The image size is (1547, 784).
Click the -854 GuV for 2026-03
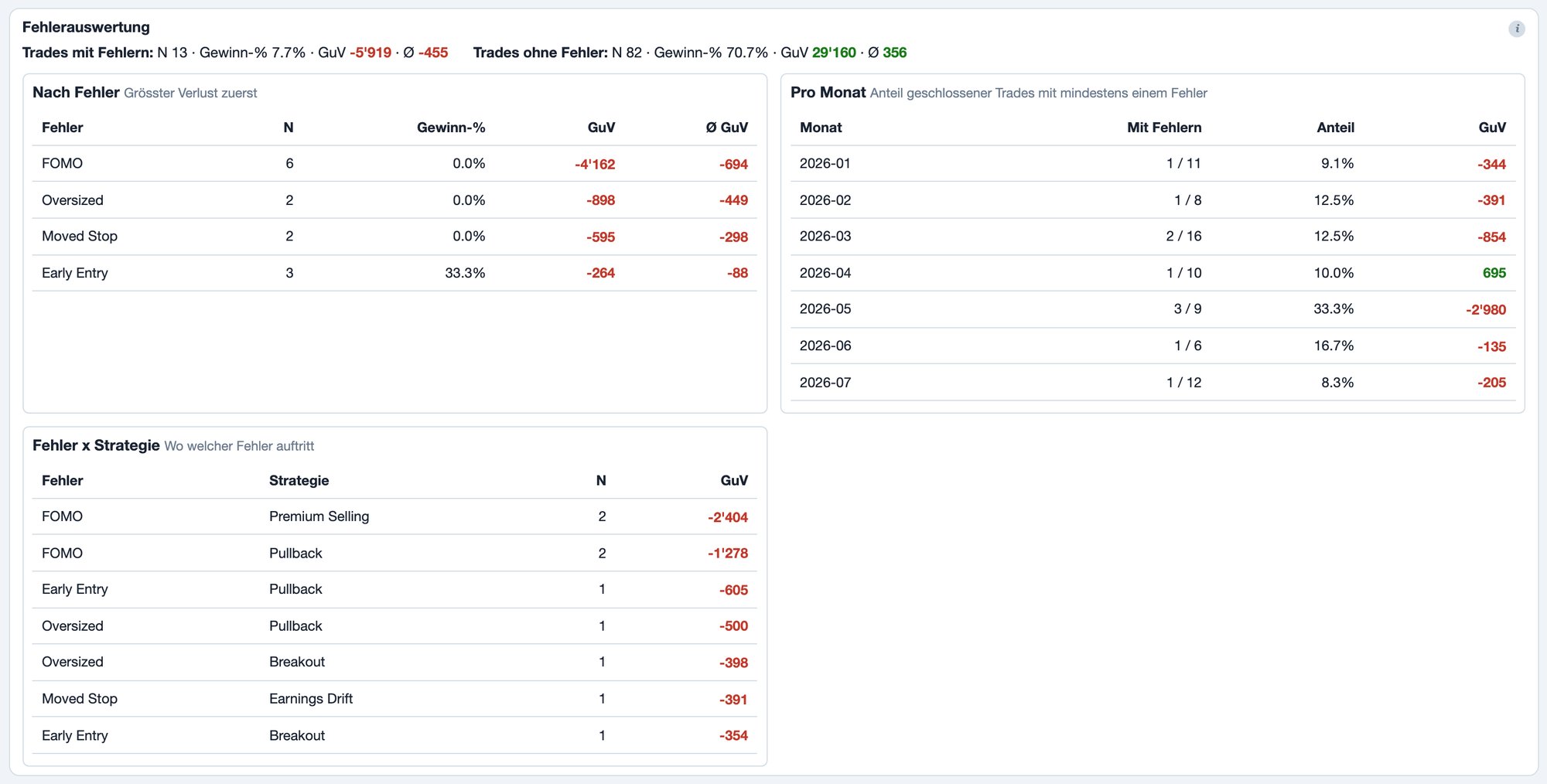coord(1491,237)
